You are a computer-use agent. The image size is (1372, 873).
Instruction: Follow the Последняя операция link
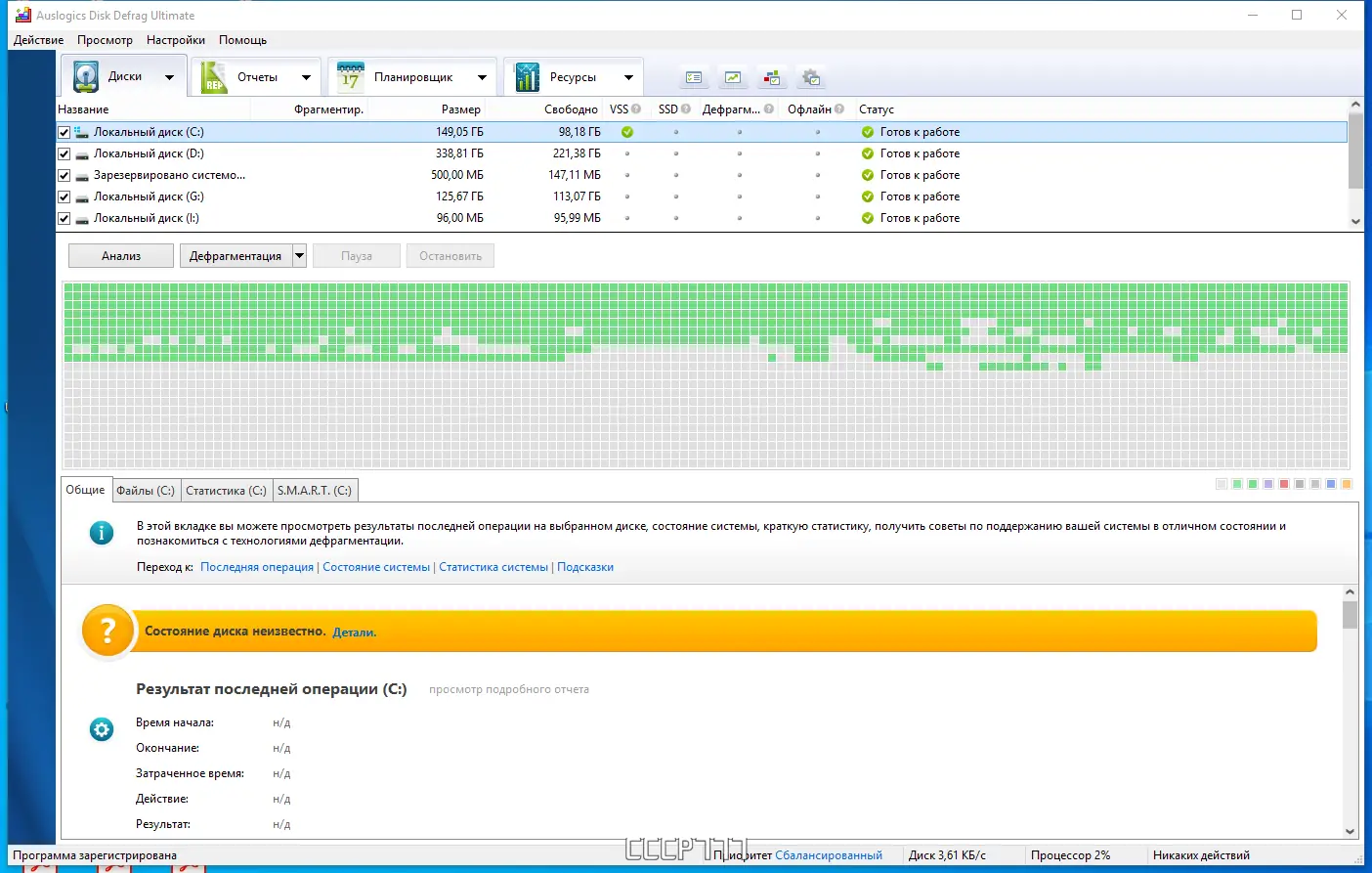(x=256, y=566)
